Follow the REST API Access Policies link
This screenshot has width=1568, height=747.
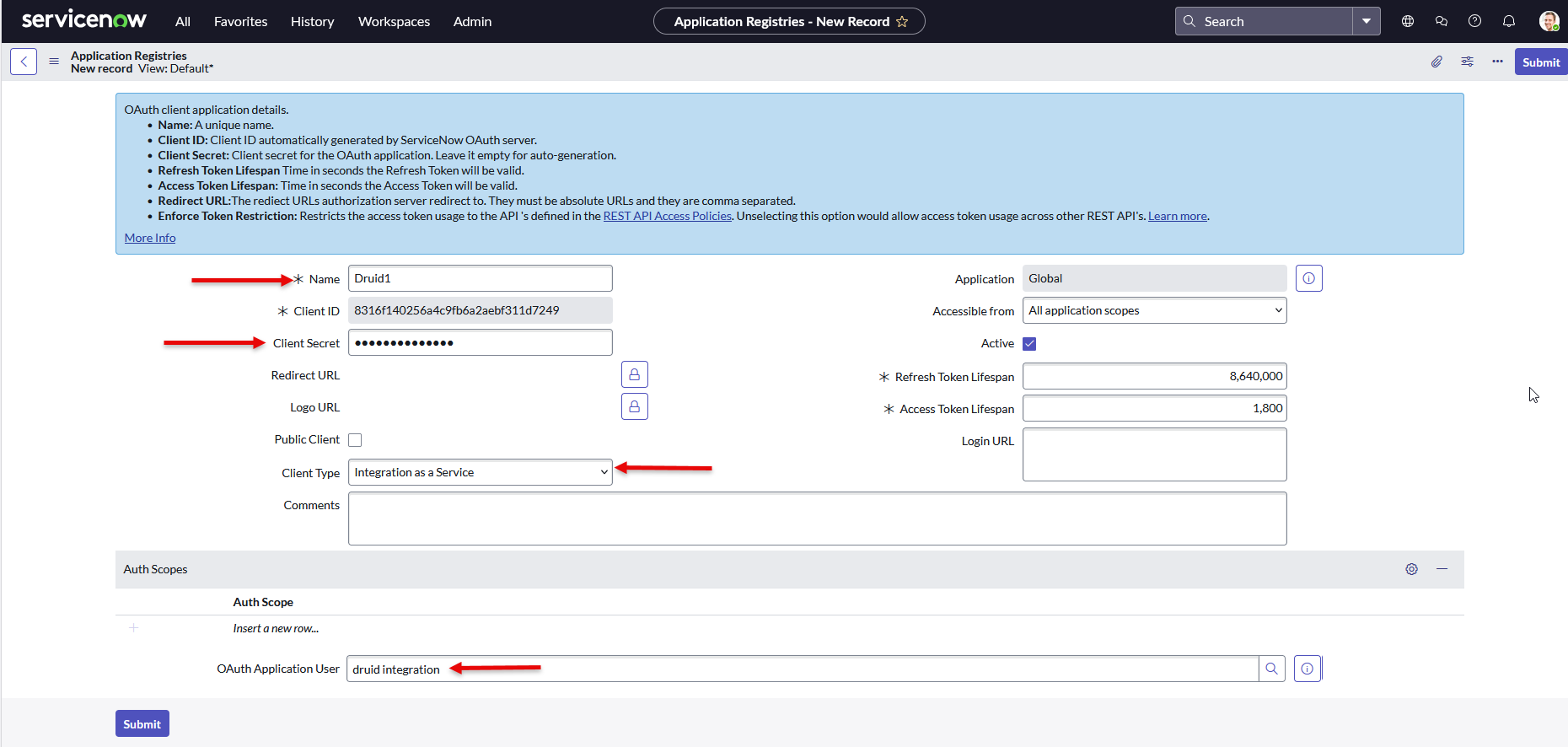pos(667,216)
